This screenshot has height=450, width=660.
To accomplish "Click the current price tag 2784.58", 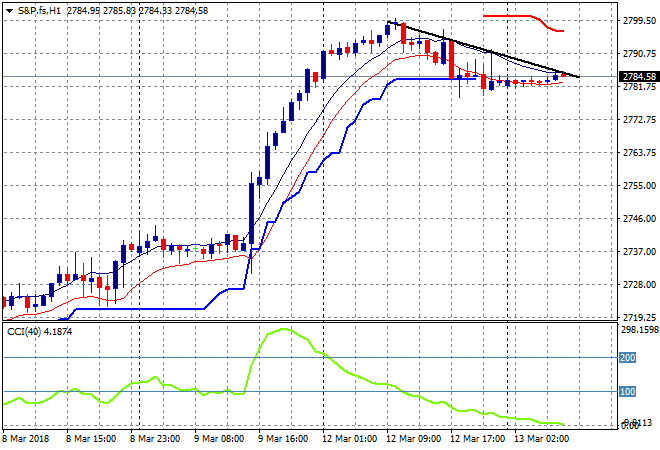I will (x=637, y=76).
